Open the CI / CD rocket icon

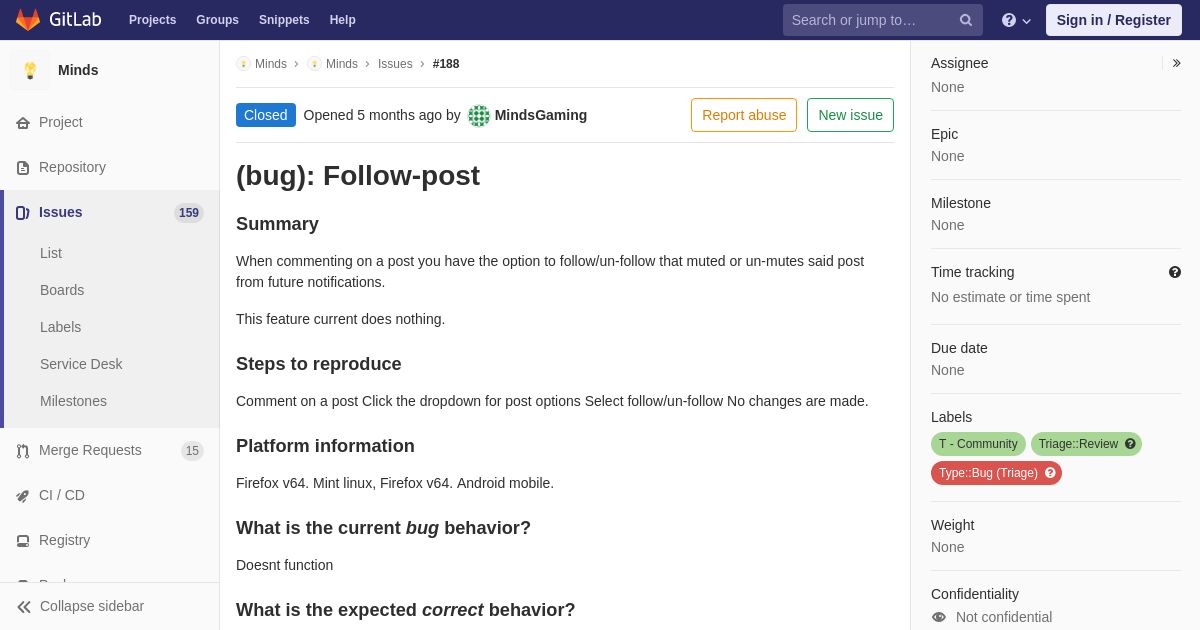point(23,496)
